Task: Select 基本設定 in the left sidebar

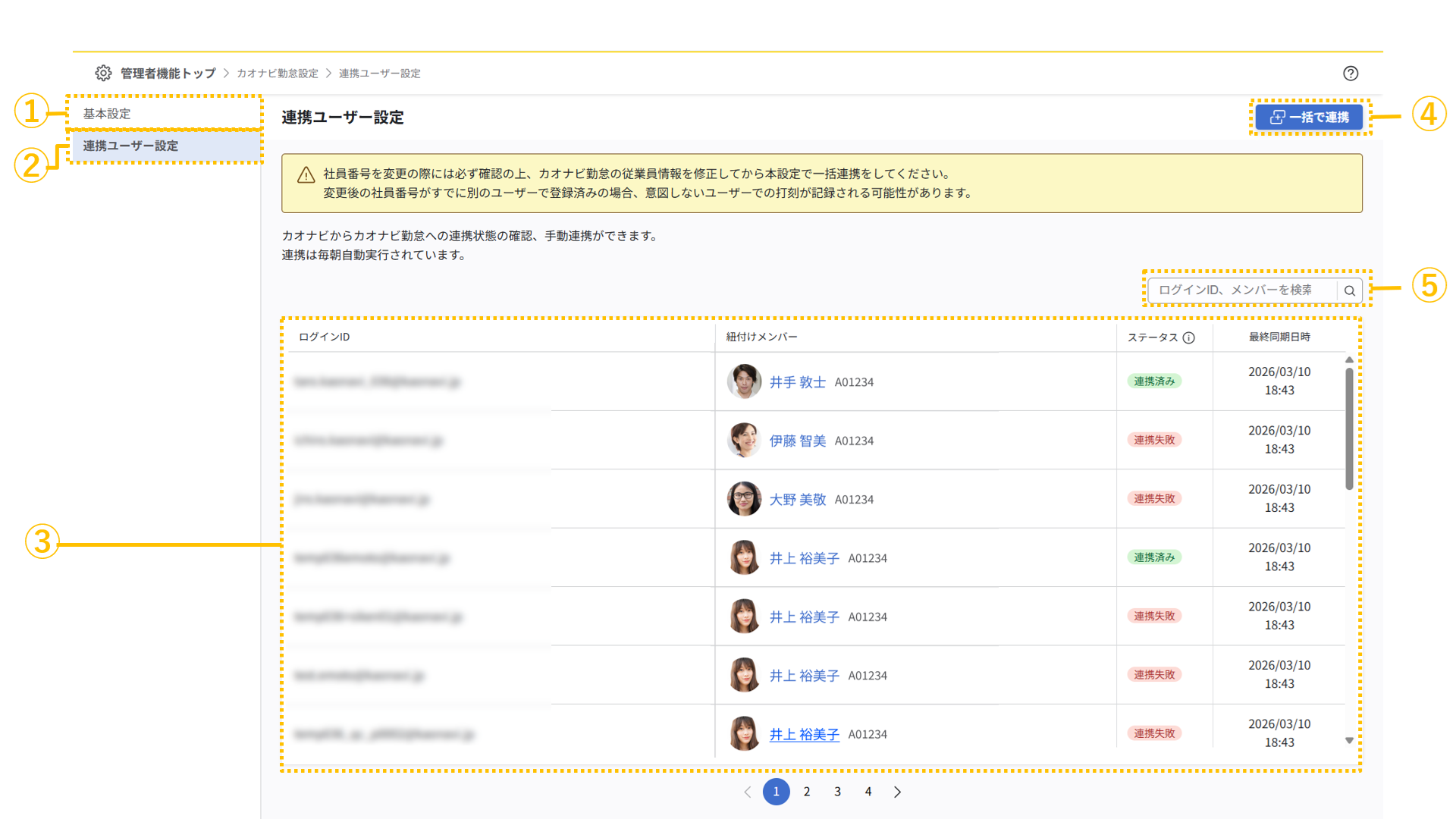Action: point(107,113)
